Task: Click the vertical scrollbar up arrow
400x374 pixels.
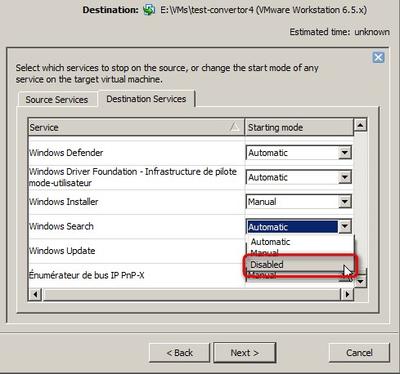Action: coord(360,125)
